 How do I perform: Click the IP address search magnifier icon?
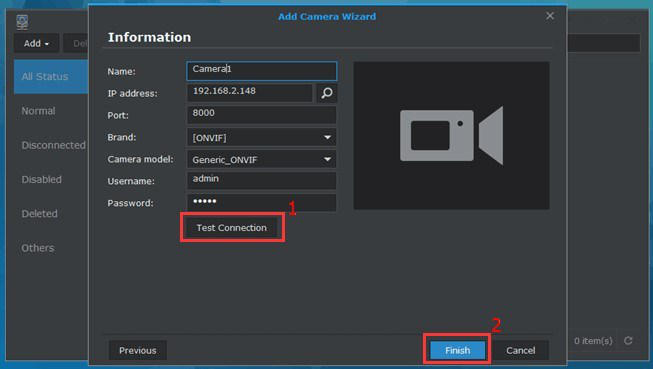click(x=327, y=93)
